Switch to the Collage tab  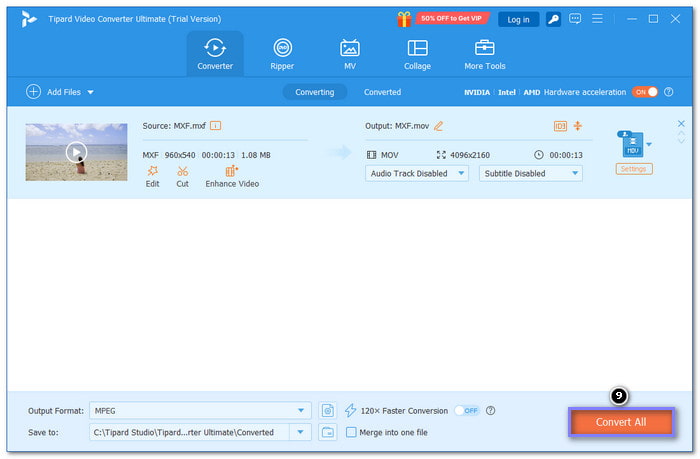[417, 54]
